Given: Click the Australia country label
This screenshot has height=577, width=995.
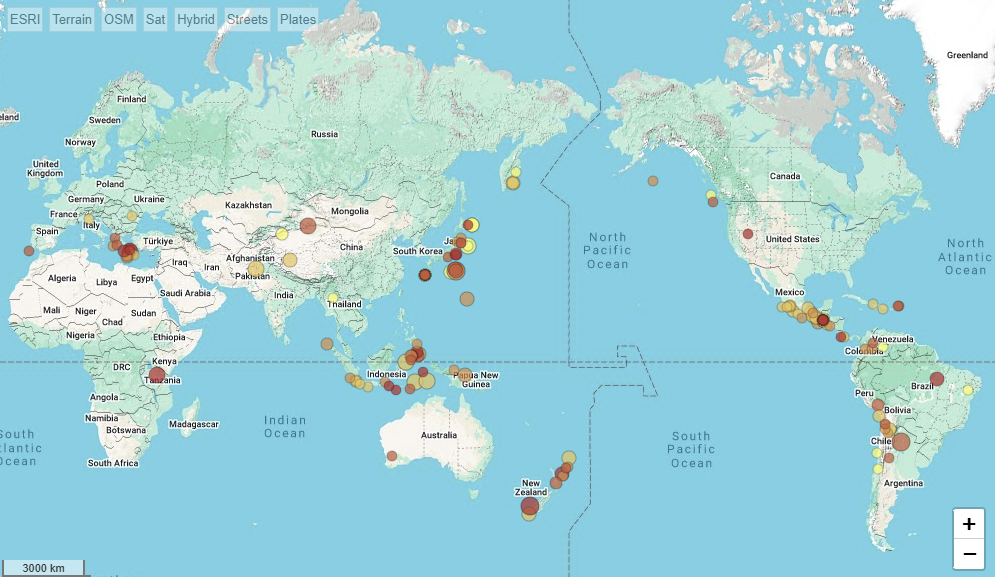Looking at the screenshot, I should [439, 435].
